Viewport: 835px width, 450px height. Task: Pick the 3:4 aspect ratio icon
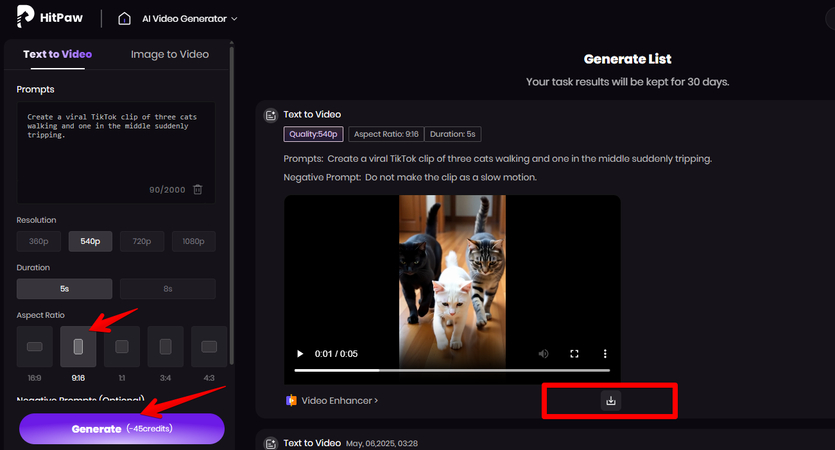(x=166, y=347)
